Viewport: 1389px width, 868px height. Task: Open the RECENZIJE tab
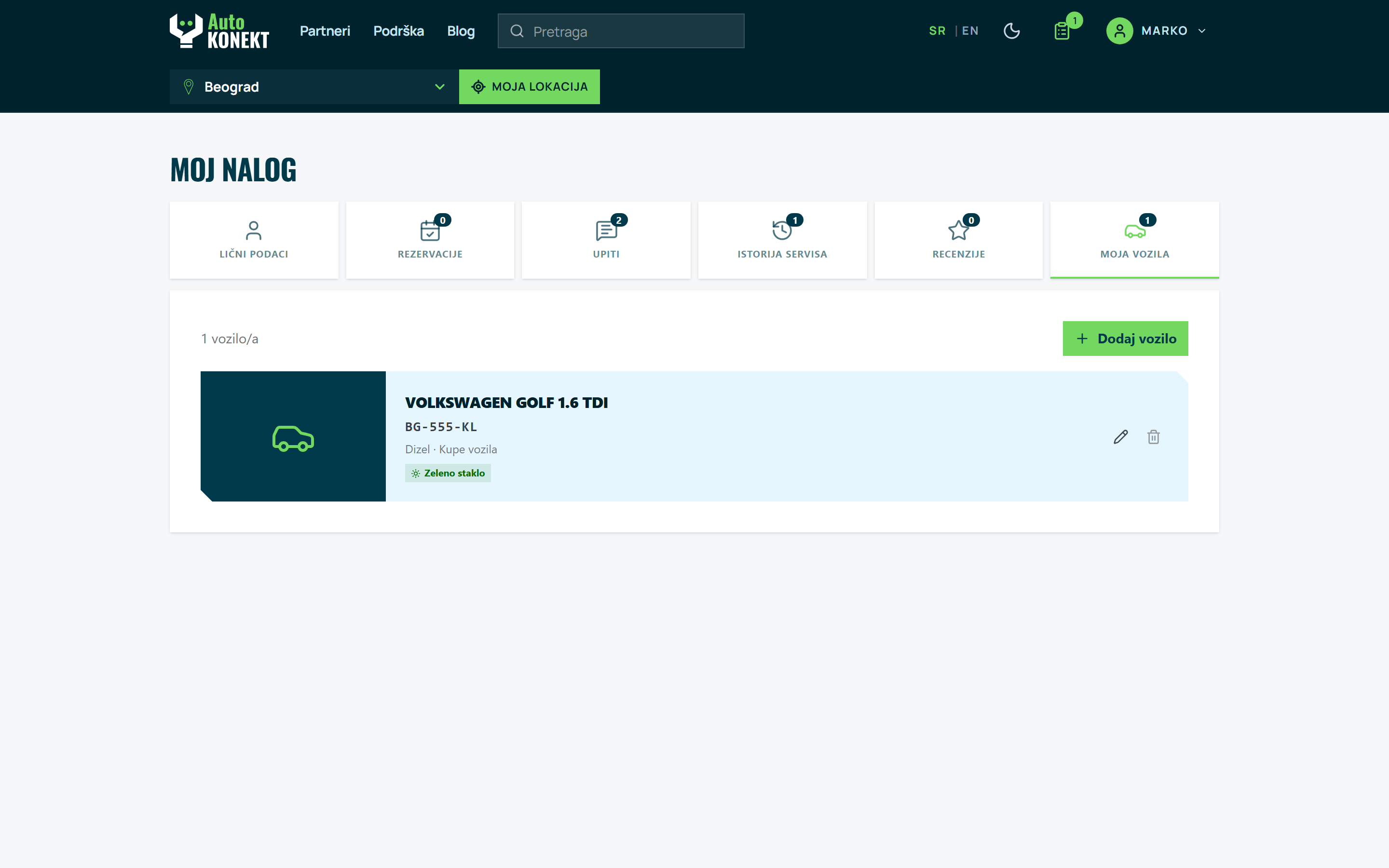958,240
